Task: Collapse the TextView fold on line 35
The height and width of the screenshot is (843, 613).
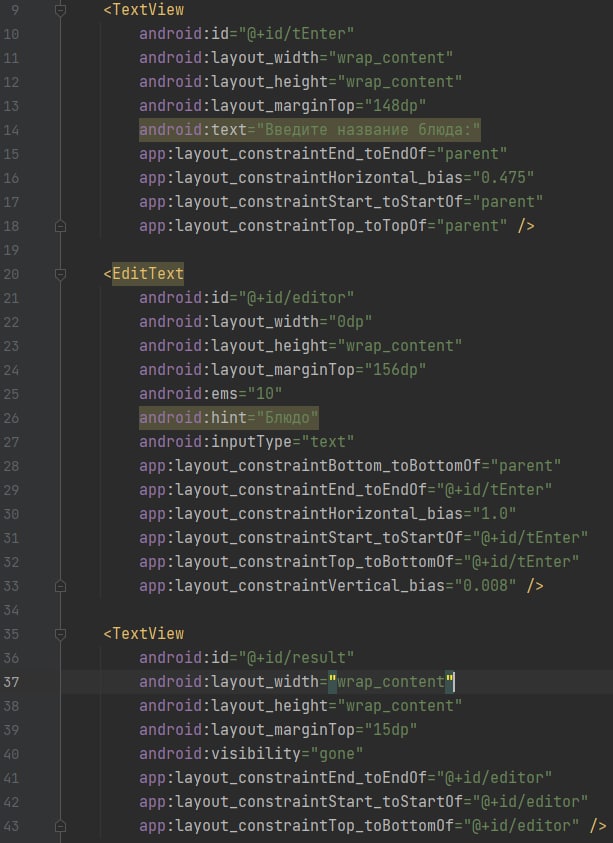Action: click(x=61, y=634)
